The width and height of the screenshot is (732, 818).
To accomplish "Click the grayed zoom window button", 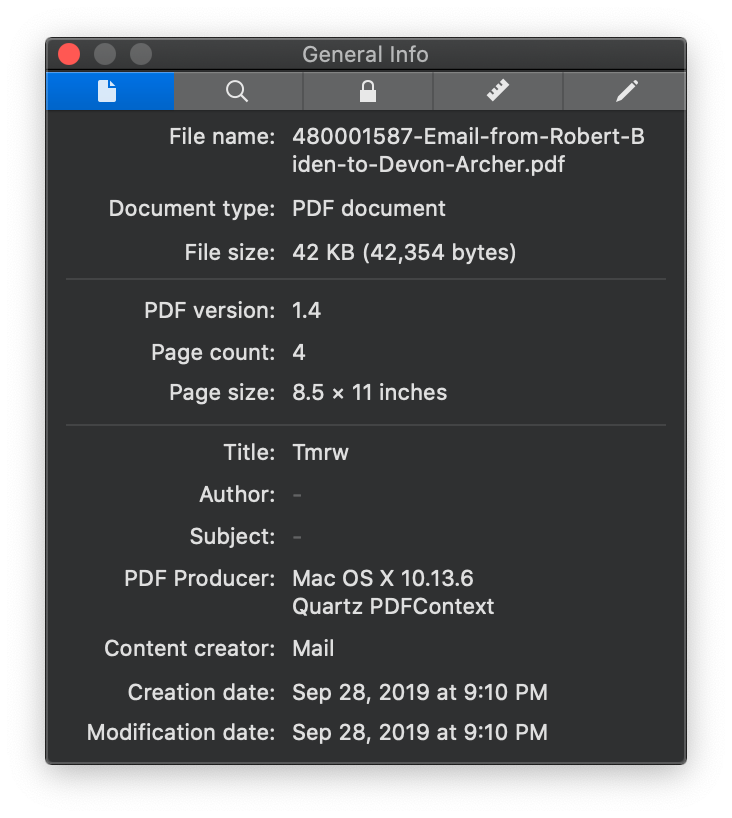I will click(x=141, y=54).
